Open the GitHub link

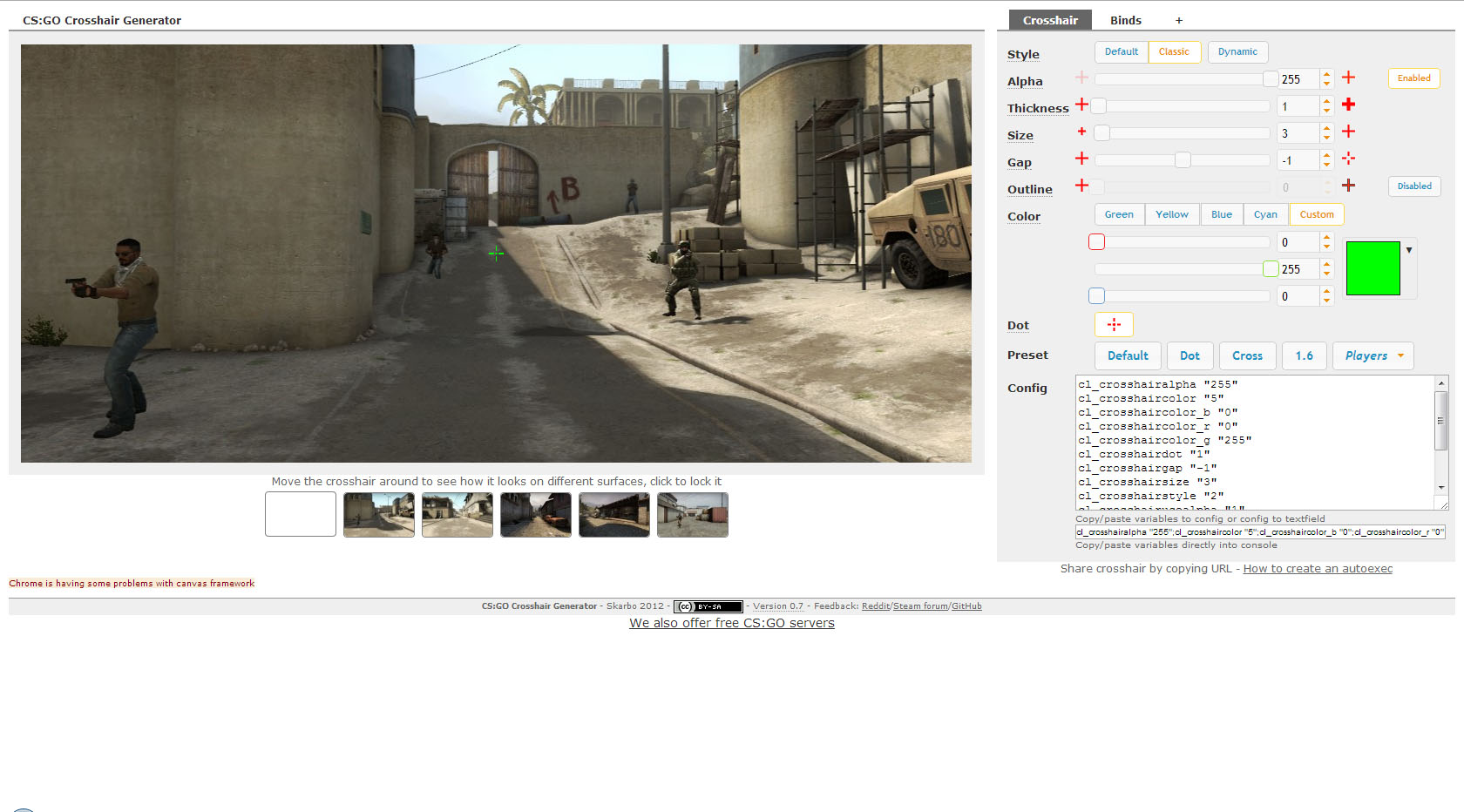[x=966, y=606]
